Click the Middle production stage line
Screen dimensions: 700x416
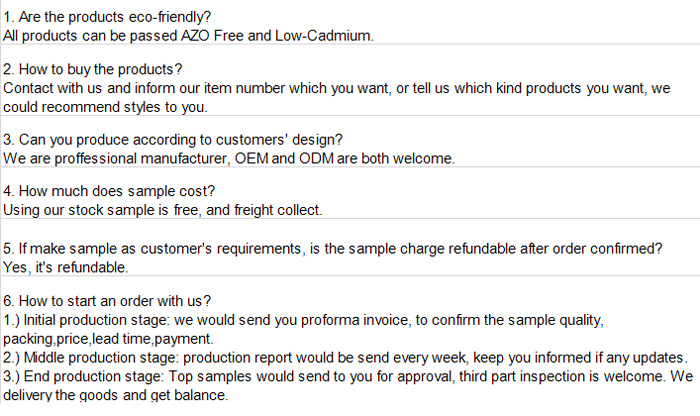(x=345, y=358)
